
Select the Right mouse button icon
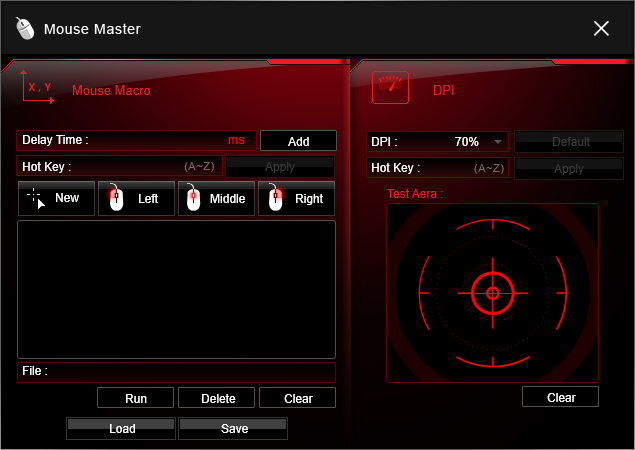(x=275, y=198)
